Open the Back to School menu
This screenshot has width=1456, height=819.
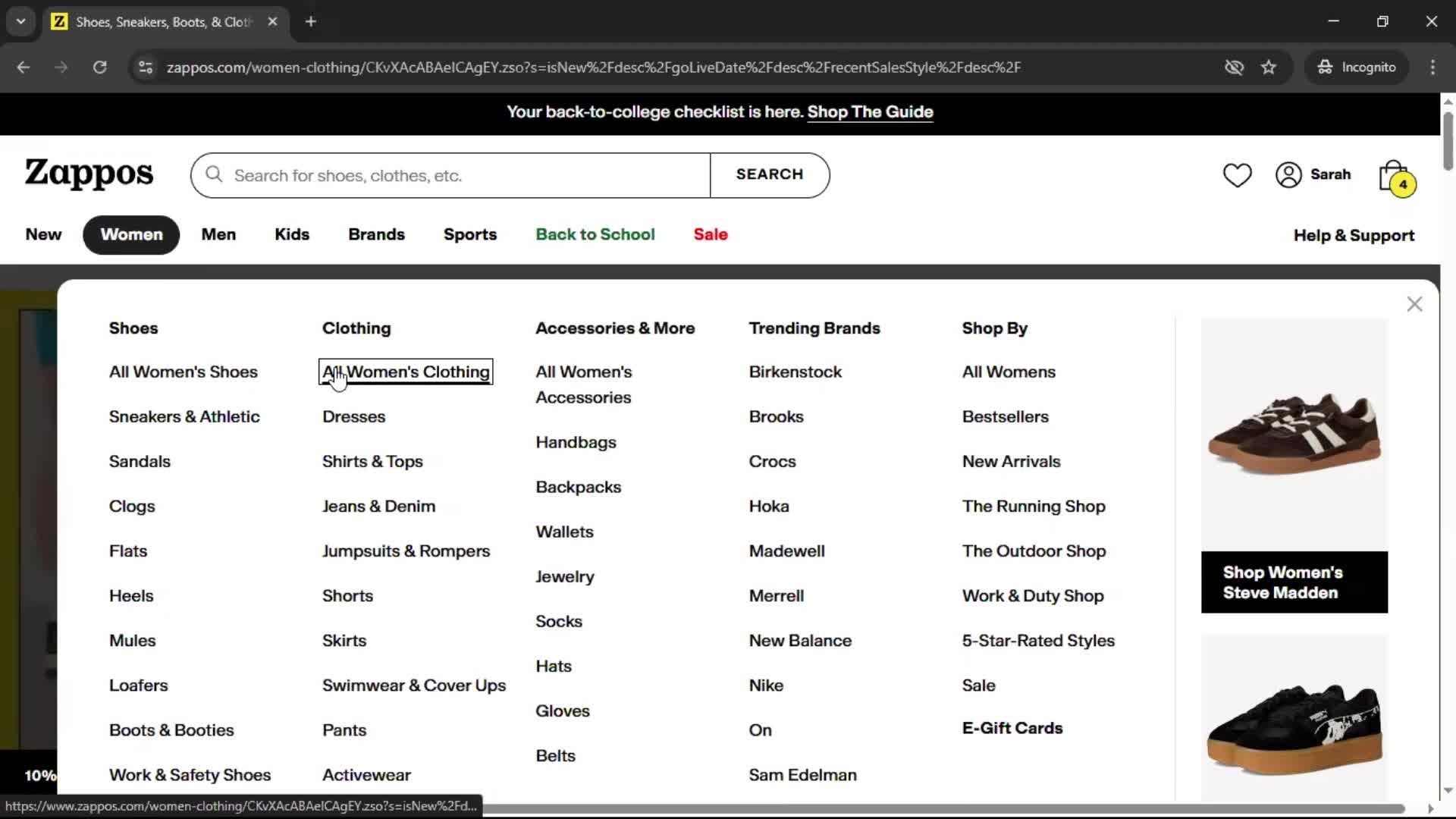595,234
